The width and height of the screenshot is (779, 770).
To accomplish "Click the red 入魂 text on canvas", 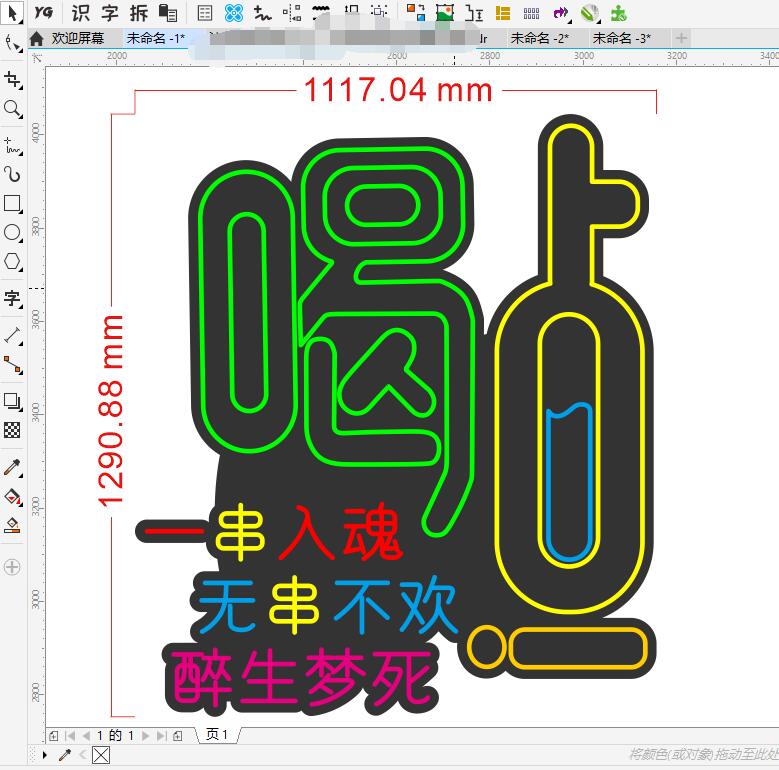I will 339,532.
